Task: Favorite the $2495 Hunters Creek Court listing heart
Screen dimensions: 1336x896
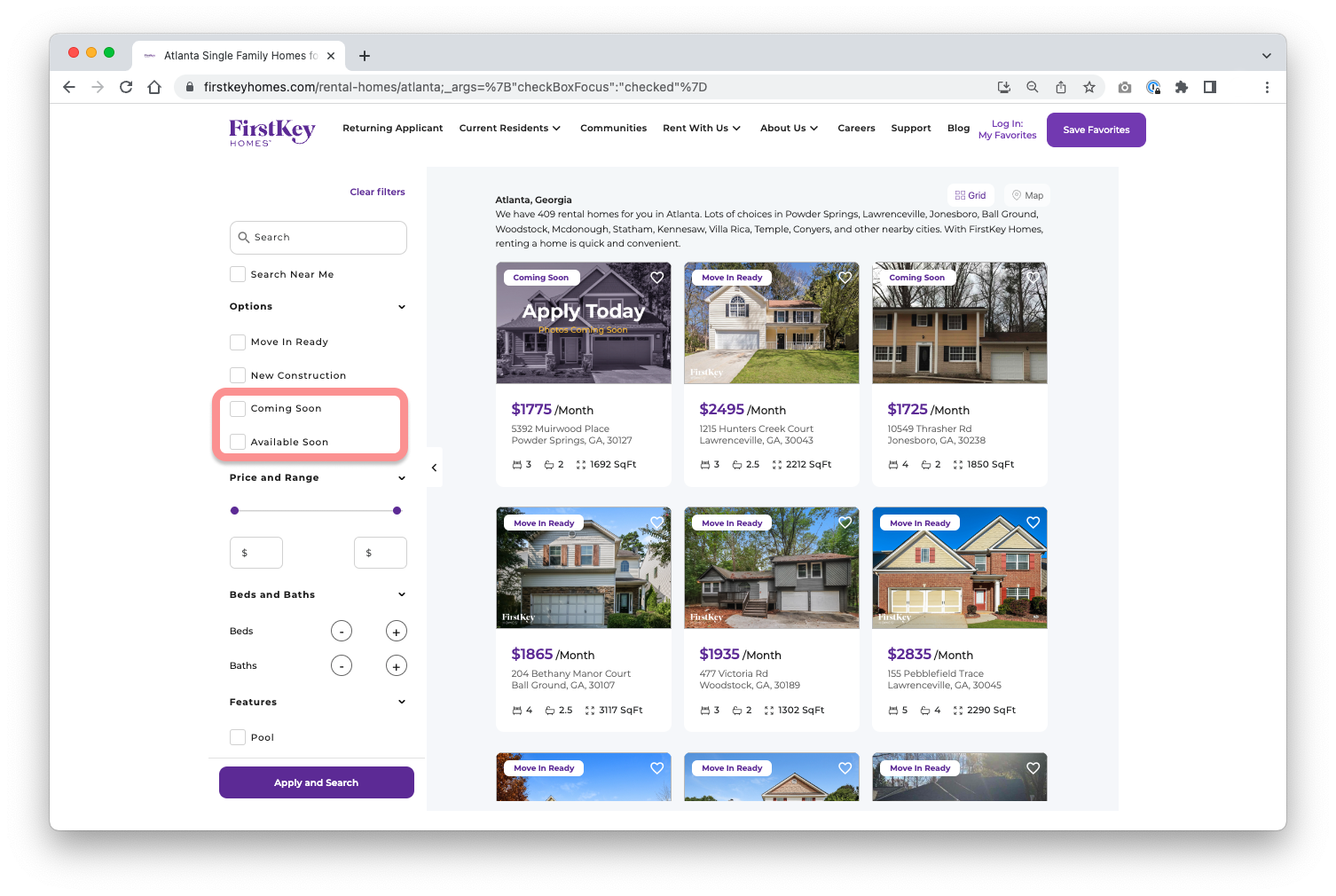Action: tap(845, 278)
